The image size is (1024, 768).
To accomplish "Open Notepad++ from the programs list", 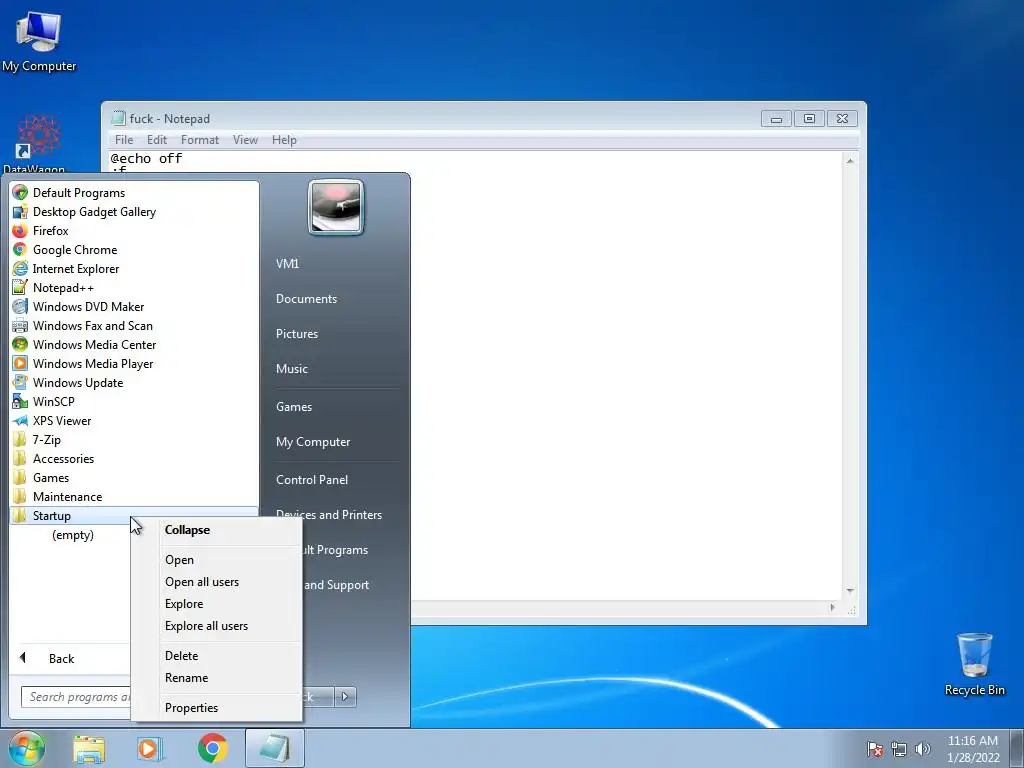I will pos(134,287).
